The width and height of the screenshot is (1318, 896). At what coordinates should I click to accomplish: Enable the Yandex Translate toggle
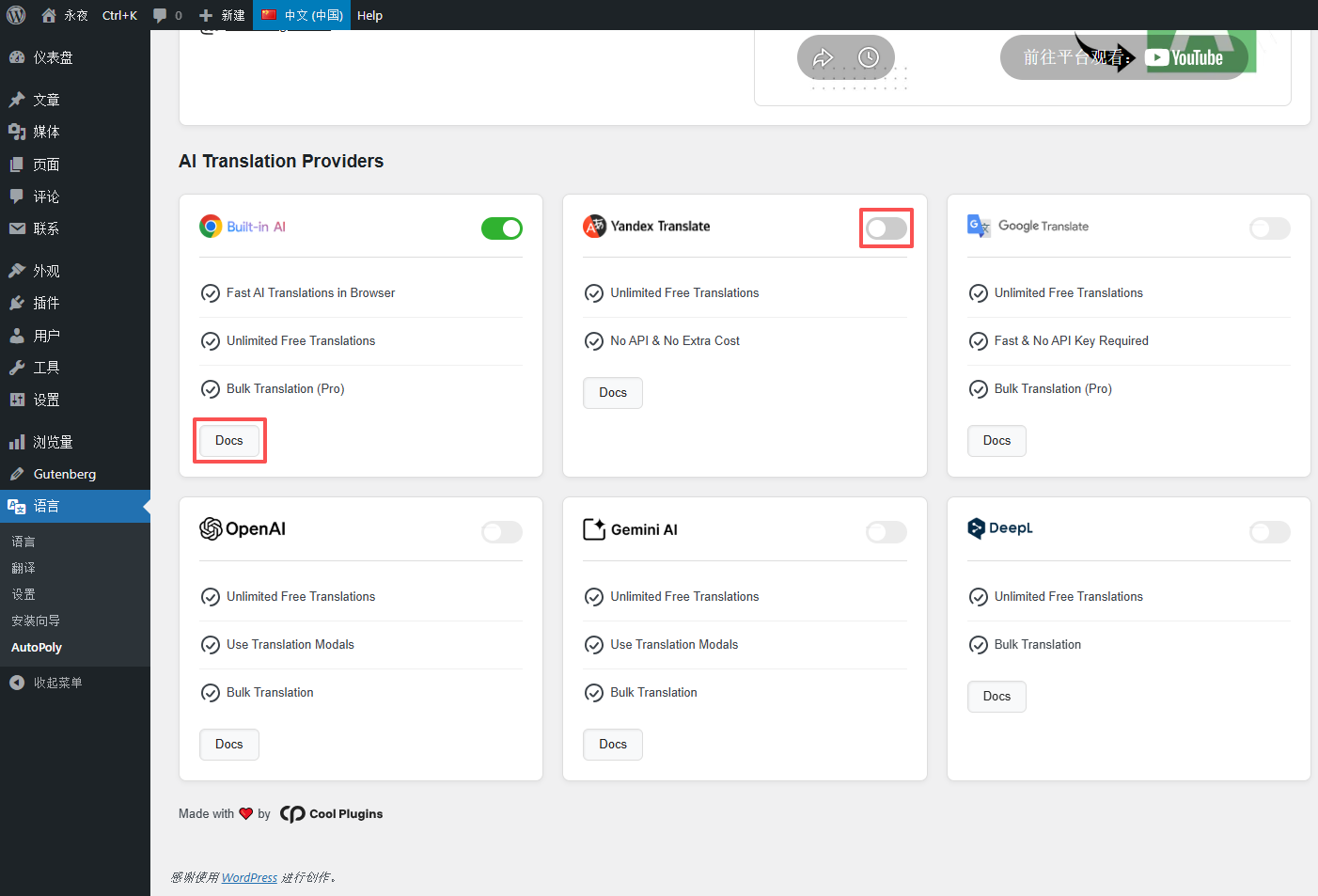(x=887, y=228)
